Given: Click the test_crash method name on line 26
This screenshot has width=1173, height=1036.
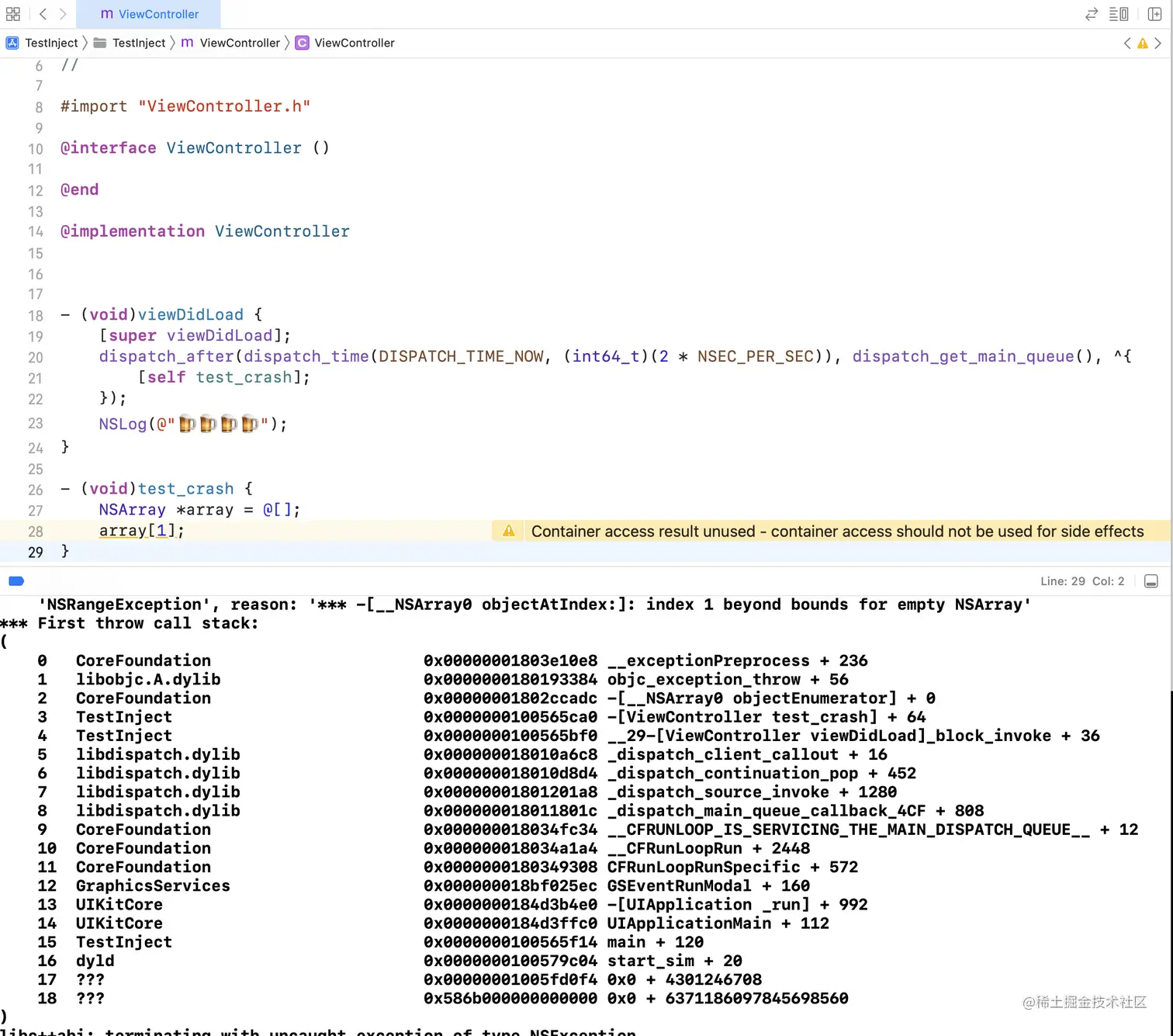Looking at the screenshot, I should point(186,489).
